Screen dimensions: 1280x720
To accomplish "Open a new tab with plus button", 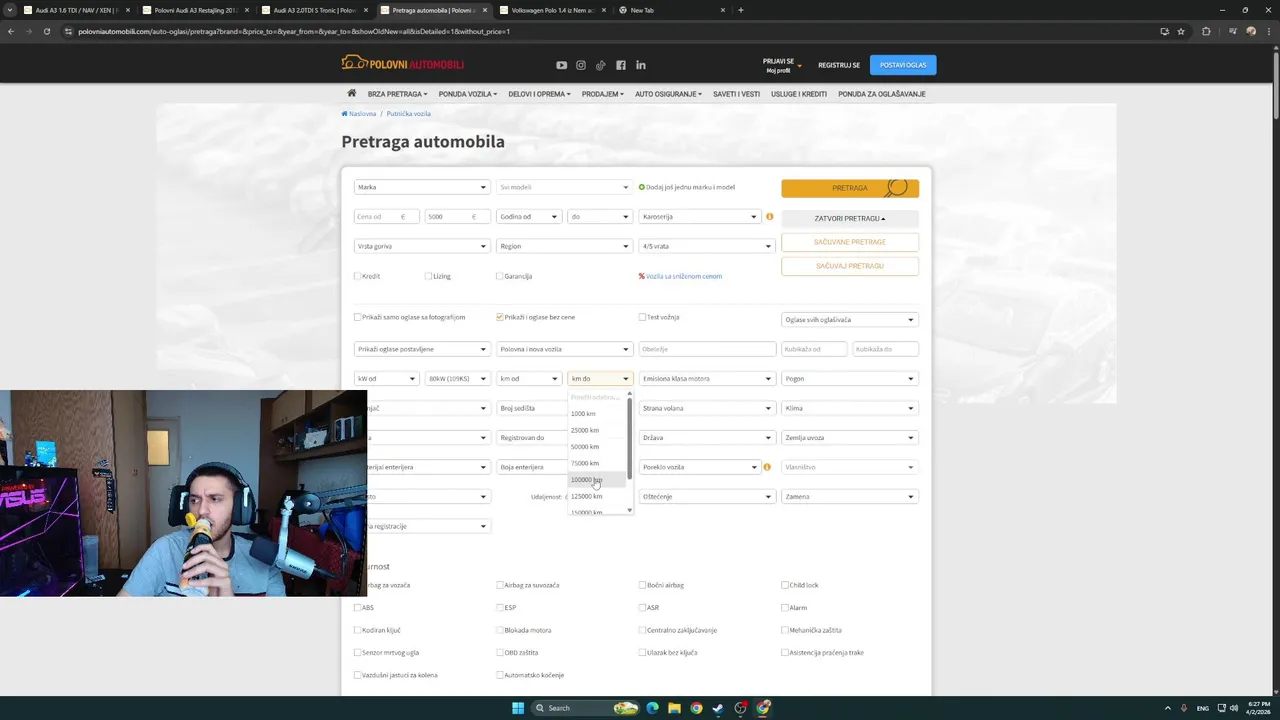I will tap(740, 10).
